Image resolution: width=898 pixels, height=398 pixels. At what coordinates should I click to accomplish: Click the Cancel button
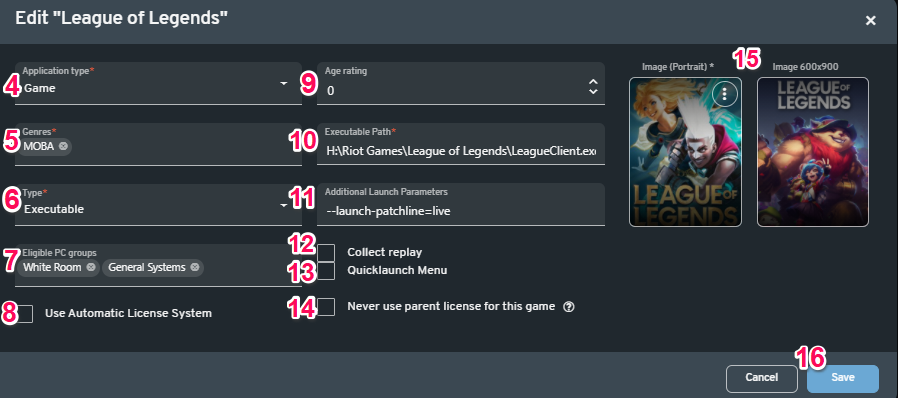[x=762, y=378]
